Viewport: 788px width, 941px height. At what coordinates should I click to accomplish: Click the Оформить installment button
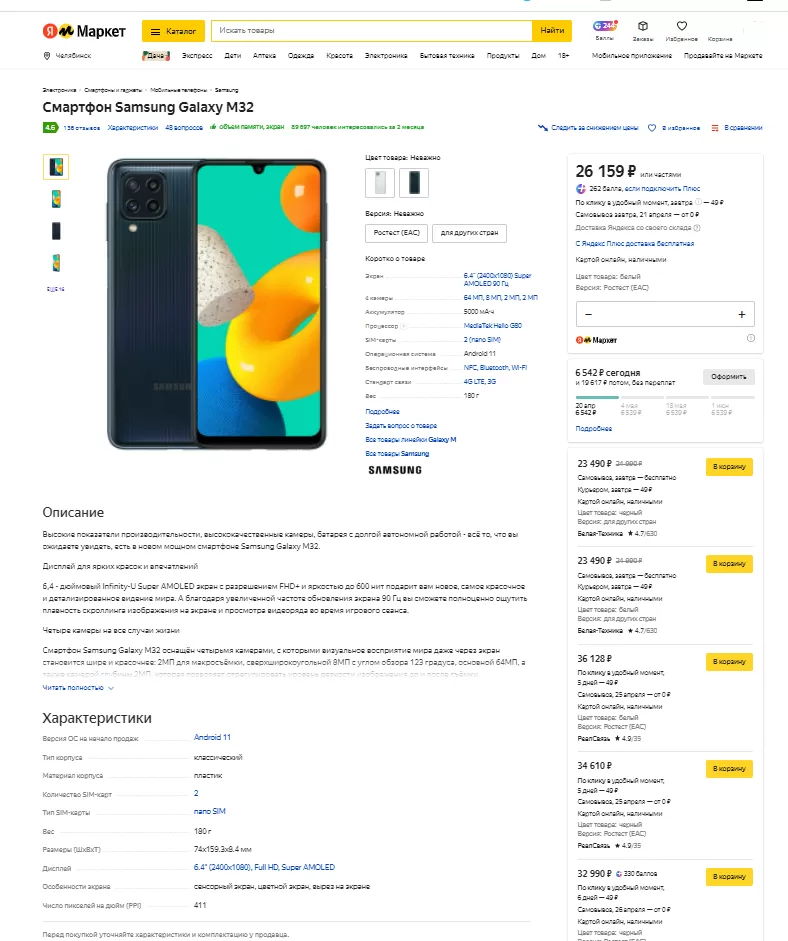point(728,377)
